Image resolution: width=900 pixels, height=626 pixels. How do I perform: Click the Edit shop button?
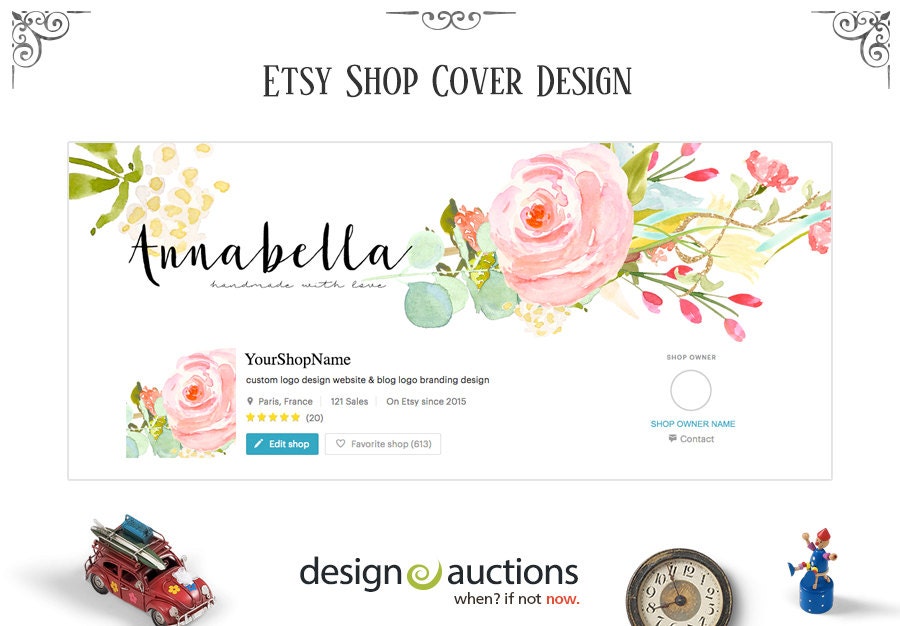click(282, 444)
